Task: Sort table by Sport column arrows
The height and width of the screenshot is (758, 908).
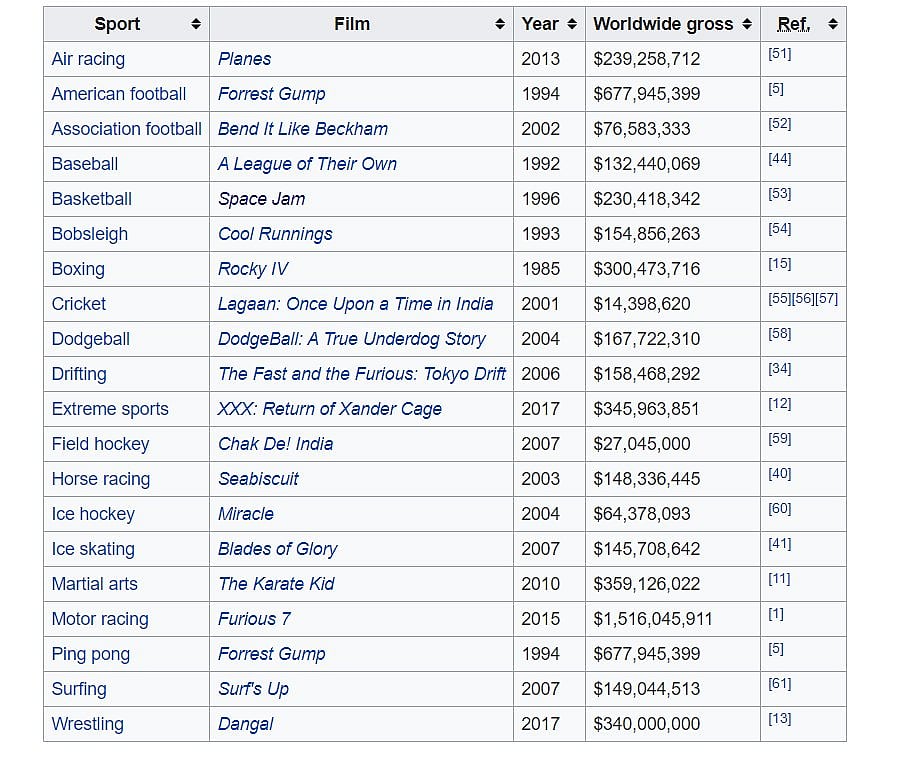Action: pyautogui.click(x=196, y=24)
